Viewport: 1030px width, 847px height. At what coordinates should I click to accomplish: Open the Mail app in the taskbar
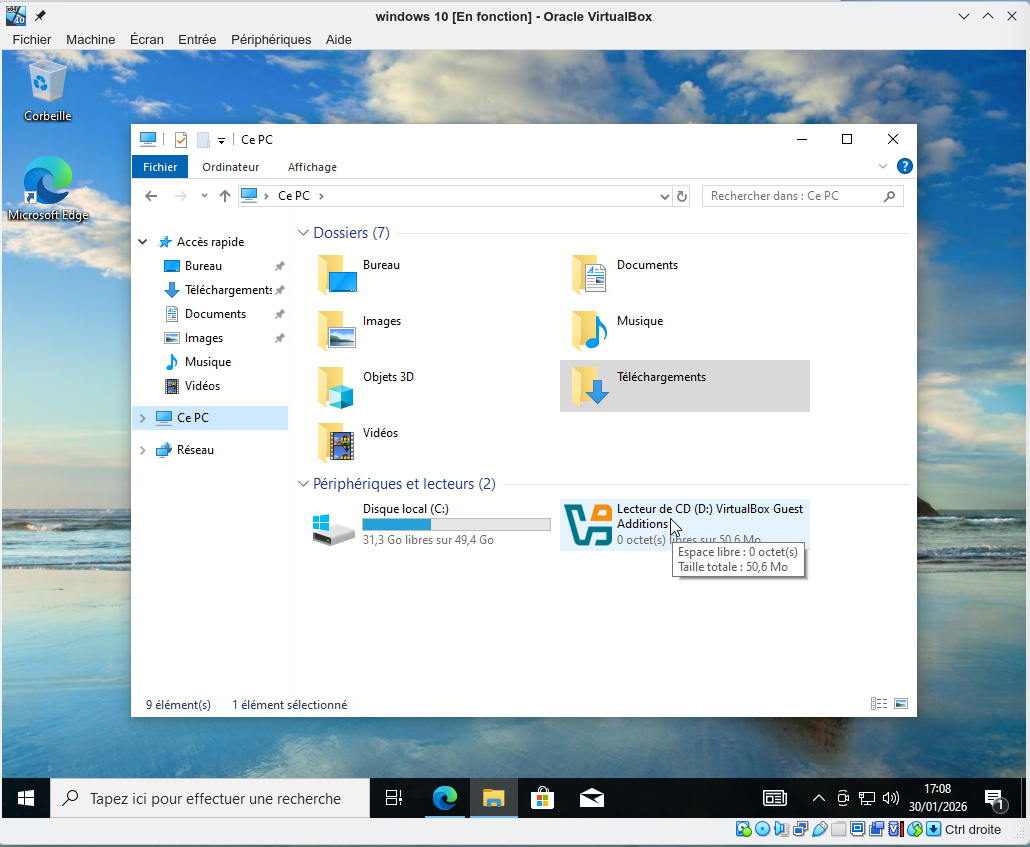(591, 798)
